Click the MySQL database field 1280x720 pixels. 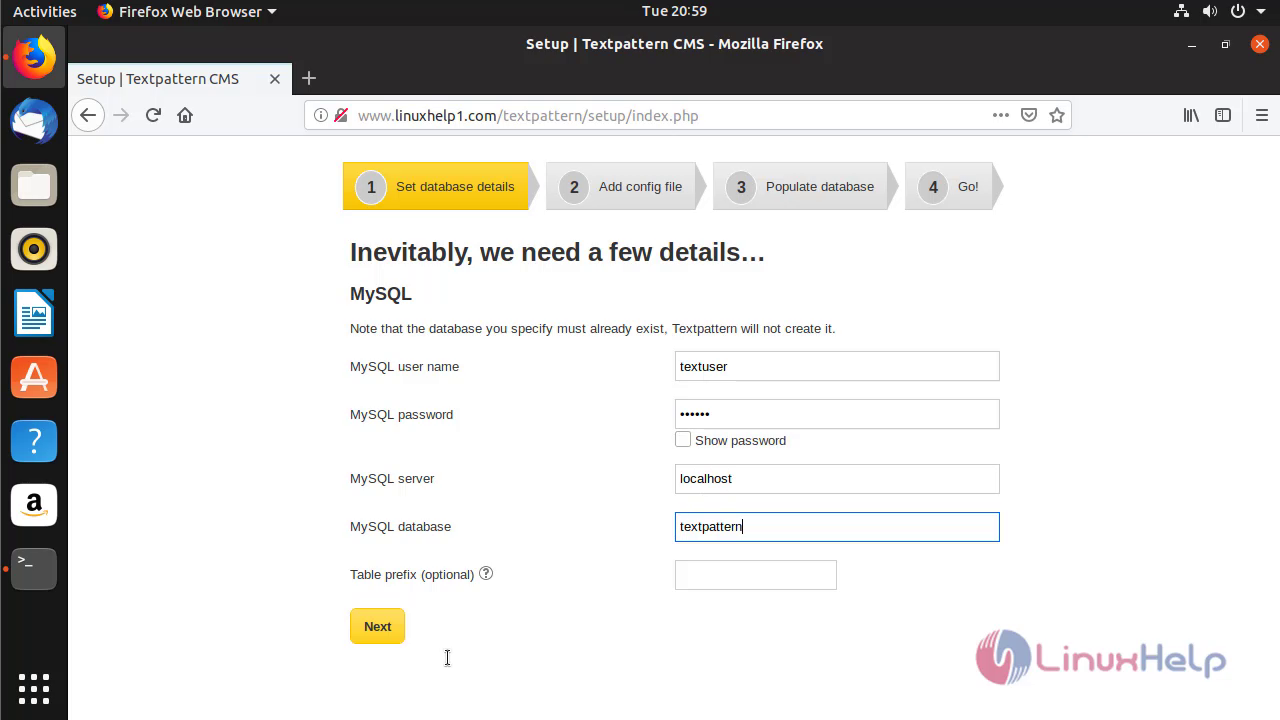(x=837, y=527)
